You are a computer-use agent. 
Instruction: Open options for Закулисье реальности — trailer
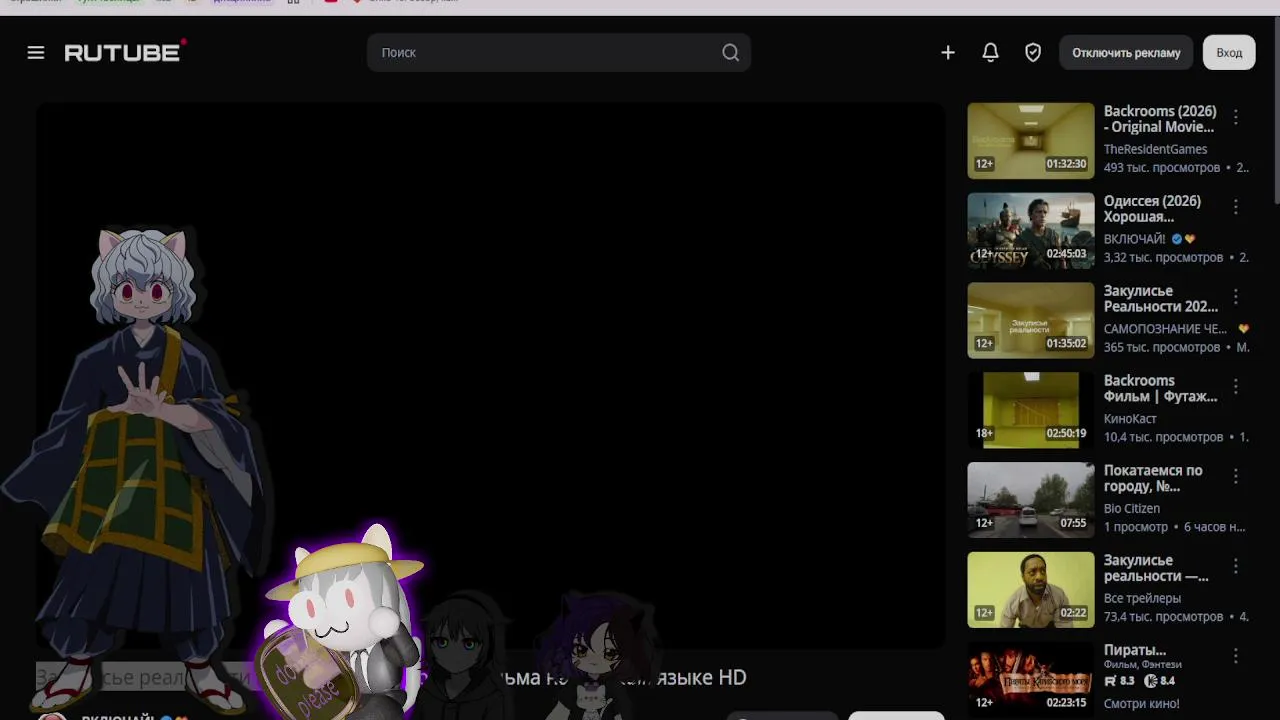point(1236,568)
